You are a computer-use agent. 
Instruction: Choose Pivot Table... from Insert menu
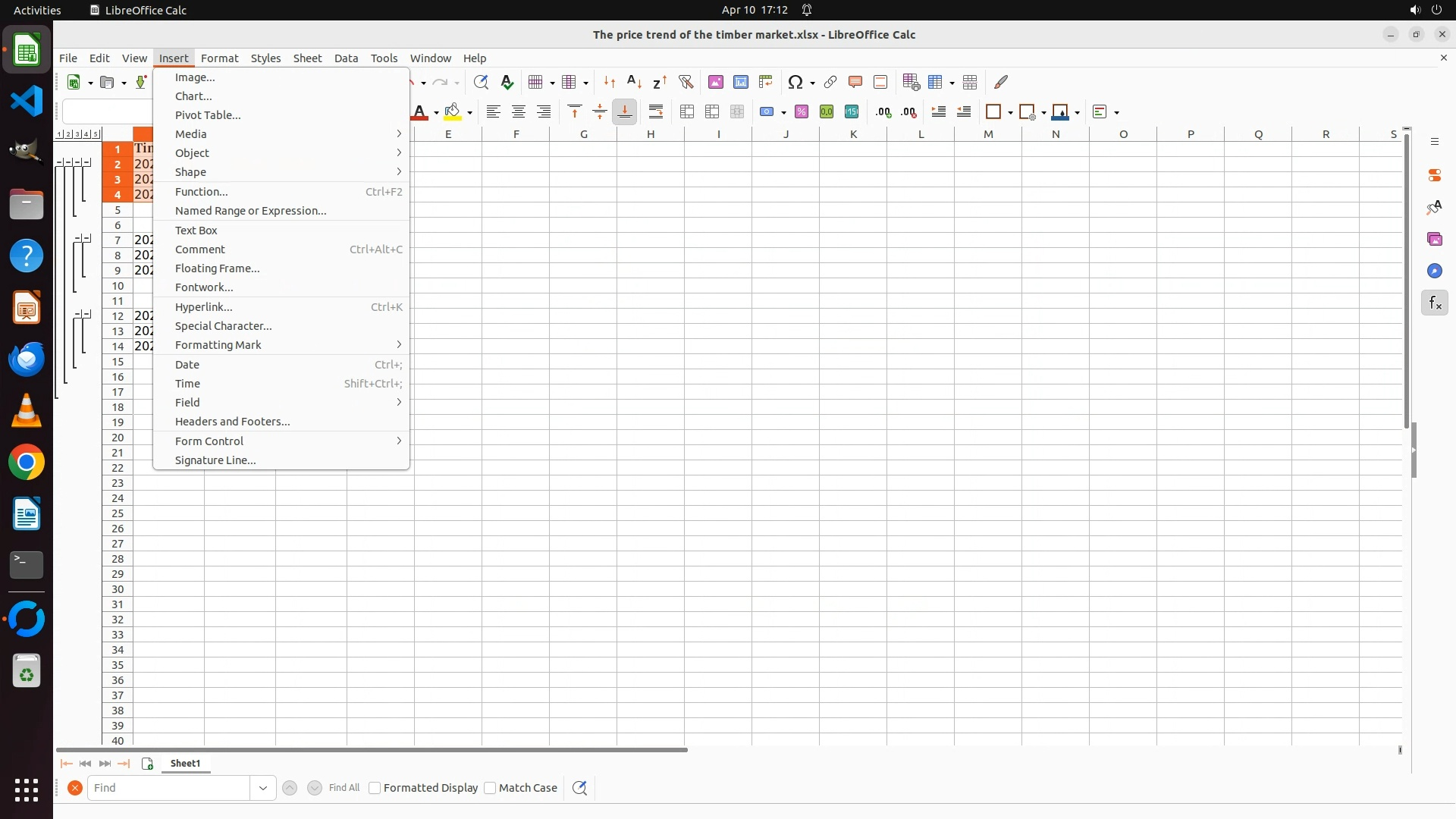coord(208,115)
